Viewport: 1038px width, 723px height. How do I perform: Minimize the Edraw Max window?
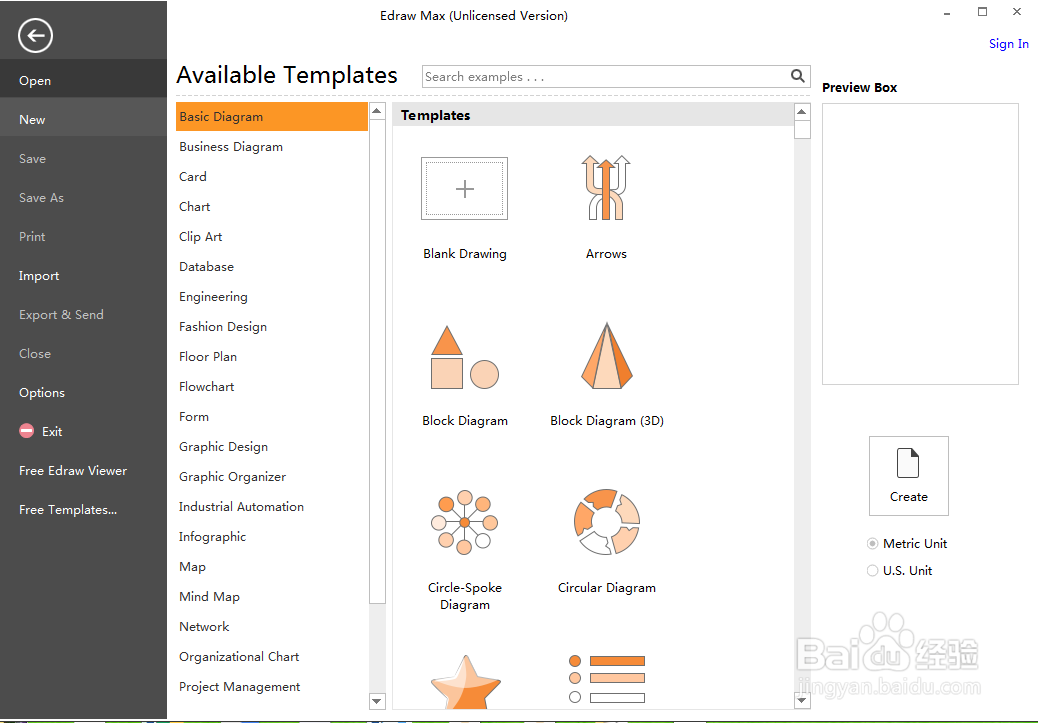click(947, 12)
